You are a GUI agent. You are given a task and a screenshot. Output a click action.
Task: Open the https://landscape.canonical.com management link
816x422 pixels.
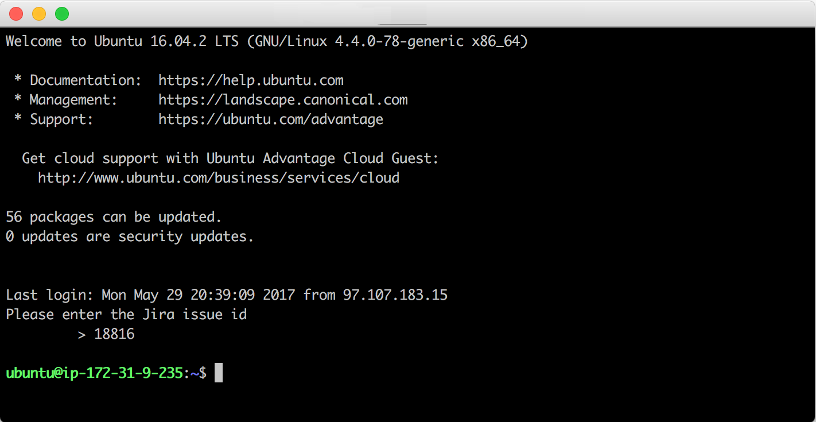tap(283, 100)
